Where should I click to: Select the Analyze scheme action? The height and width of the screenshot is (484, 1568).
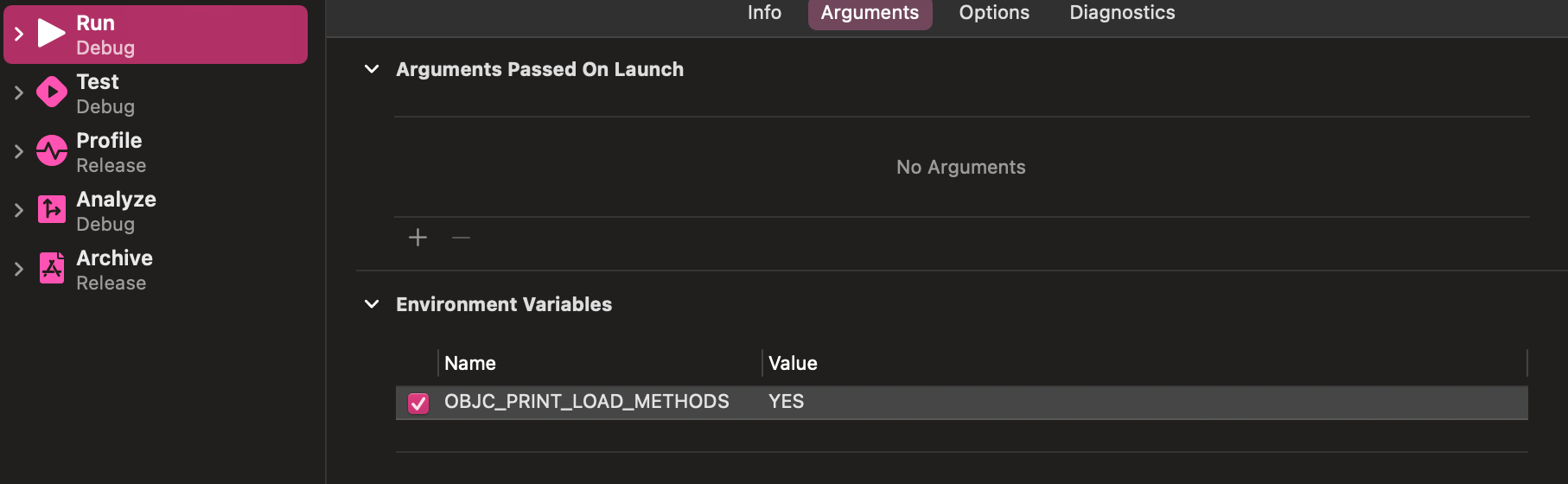[156, 211]
